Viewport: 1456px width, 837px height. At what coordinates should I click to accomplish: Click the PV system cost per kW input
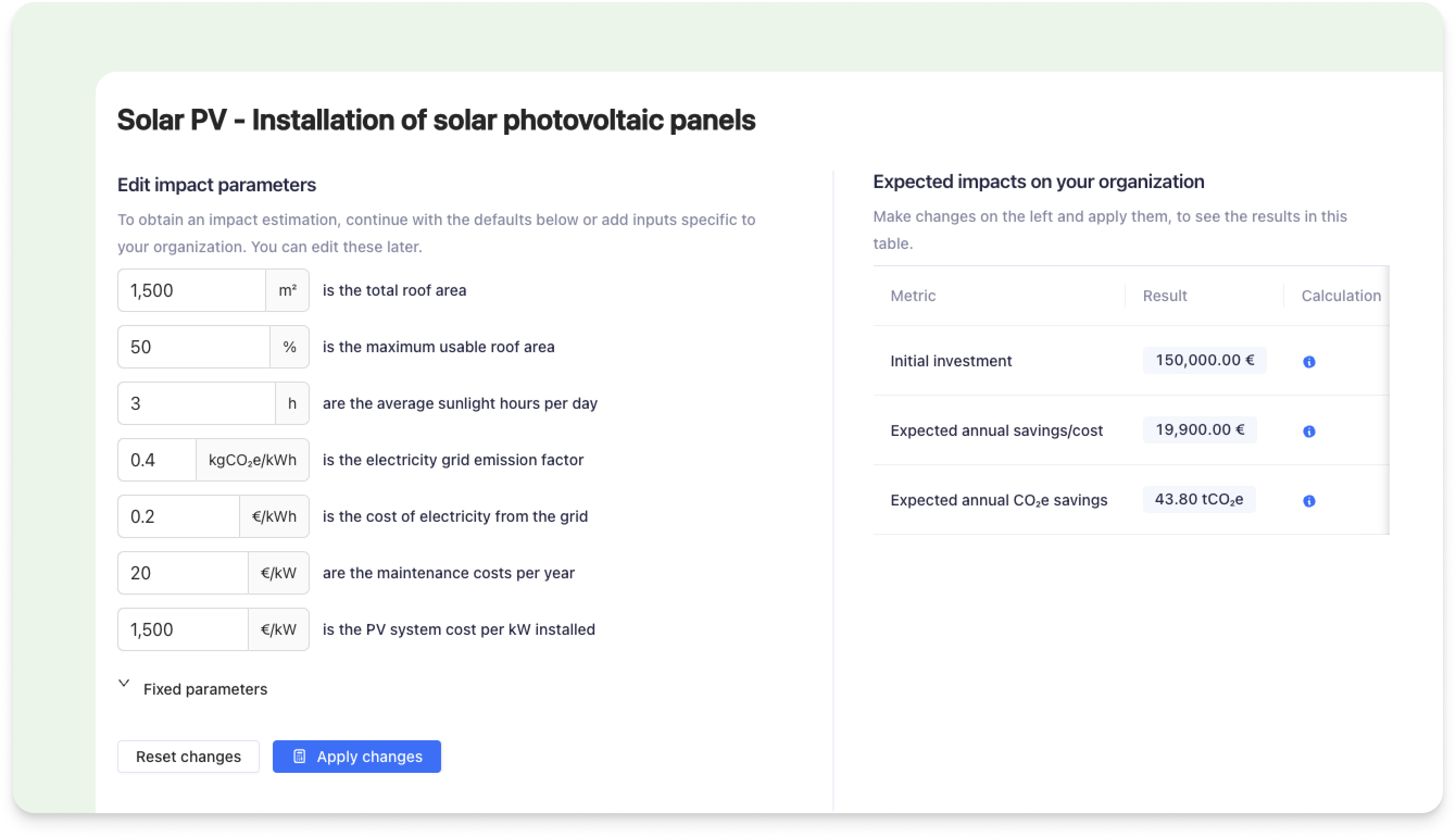[x=183, y=629]
